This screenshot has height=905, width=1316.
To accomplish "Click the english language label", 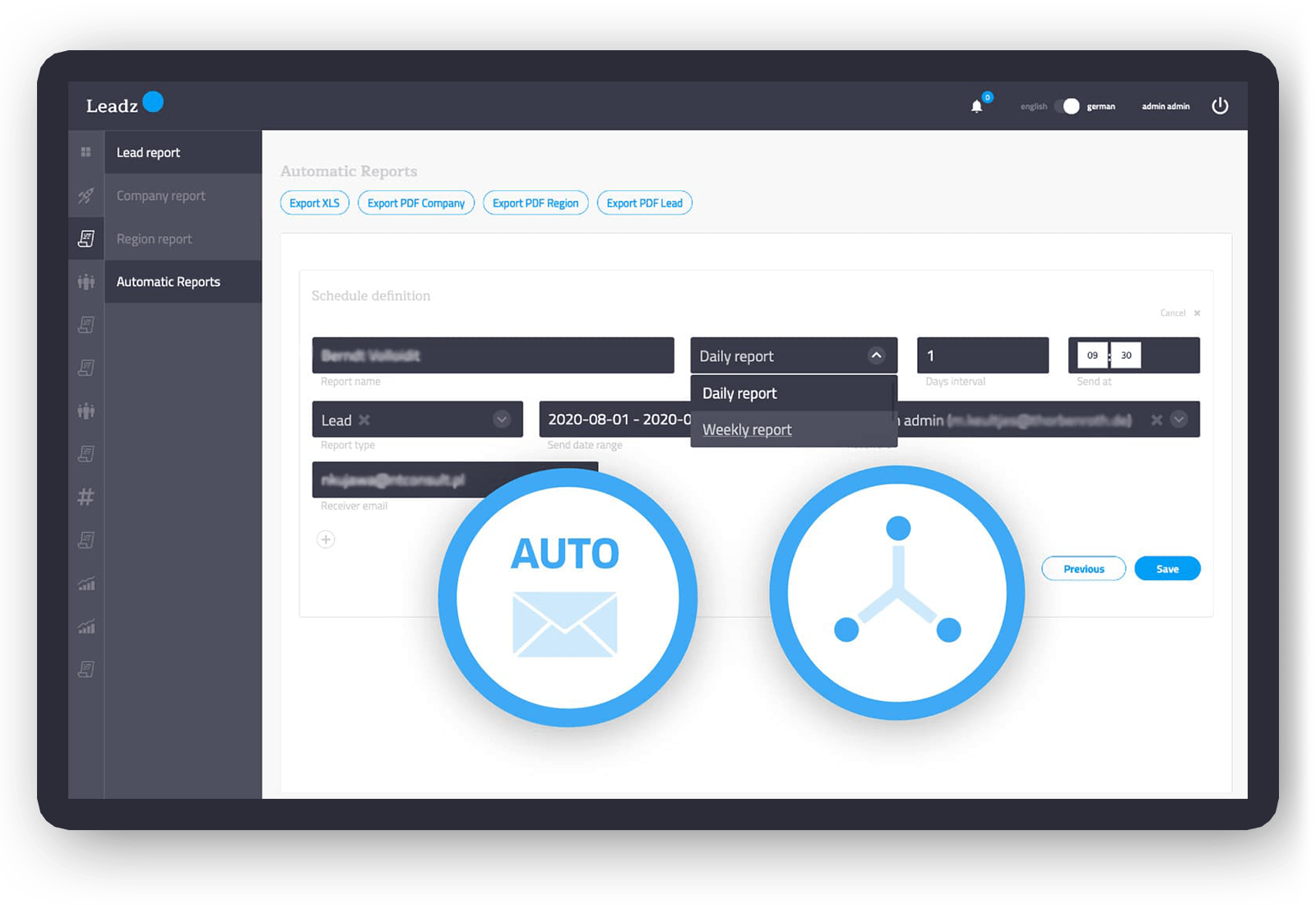I will (x=1033, y=106).
